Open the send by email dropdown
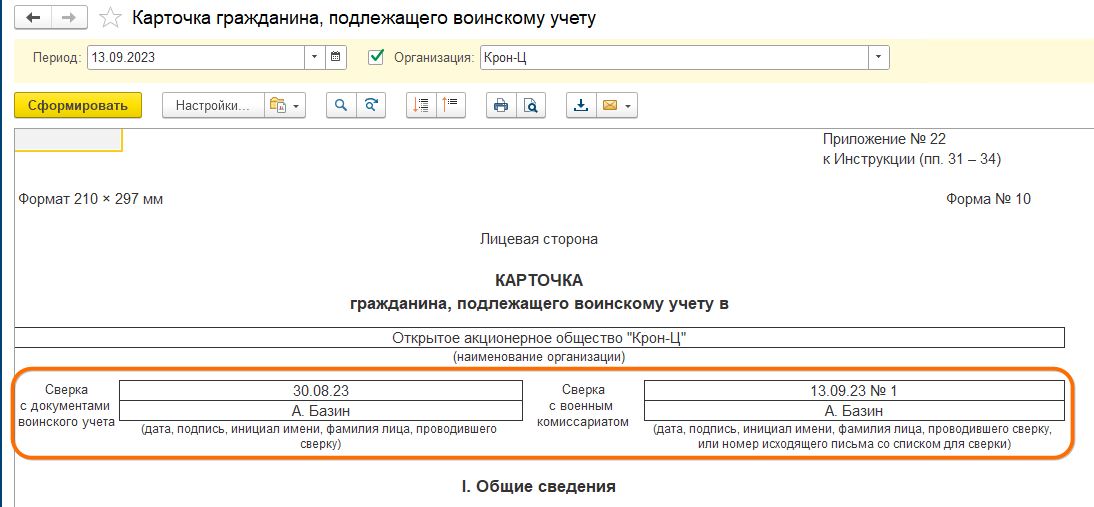The width and height of the screenshot is (1094, 507). [617, 106]
